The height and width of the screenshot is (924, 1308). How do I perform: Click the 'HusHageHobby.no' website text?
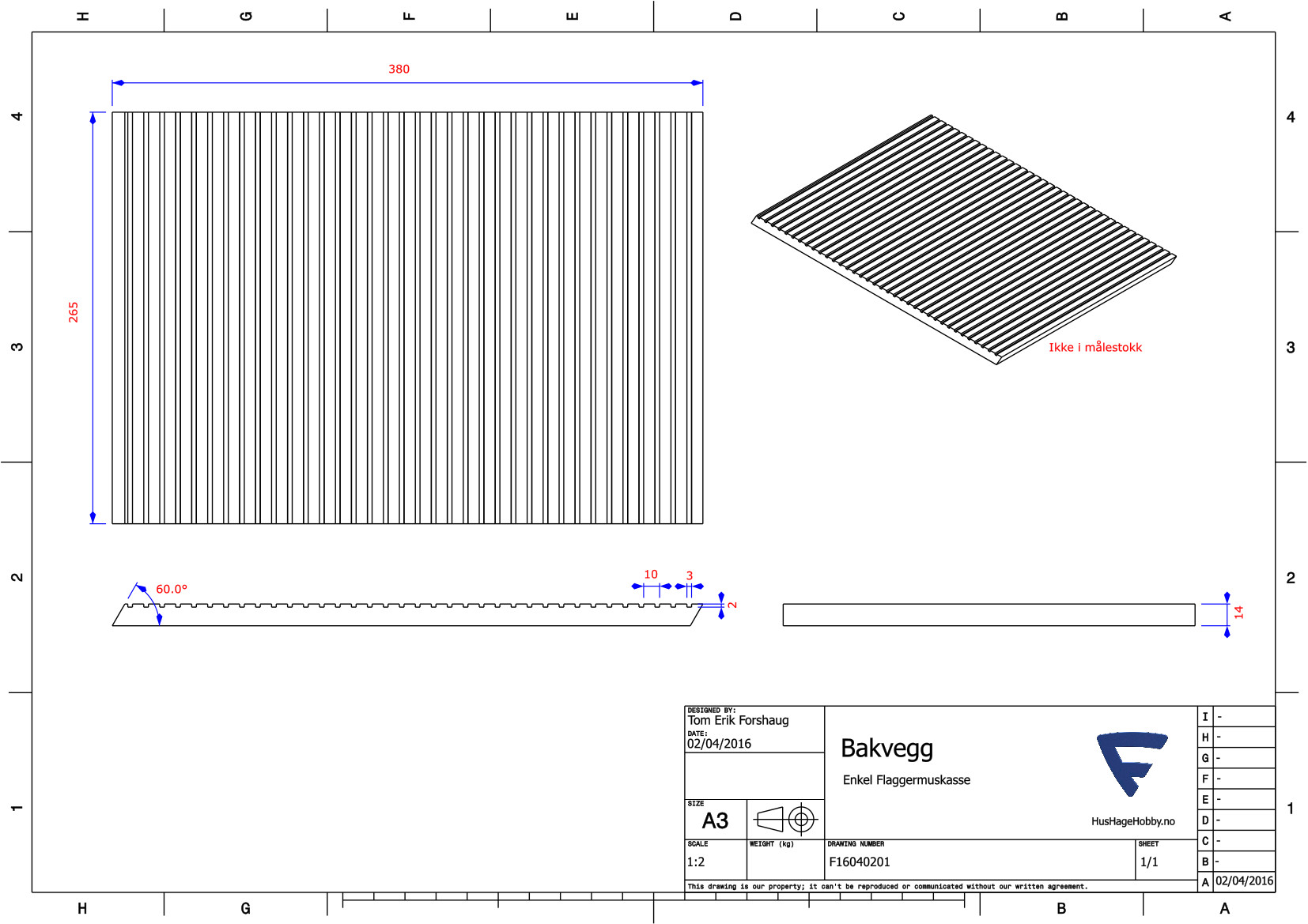[x=1132, y=821]
